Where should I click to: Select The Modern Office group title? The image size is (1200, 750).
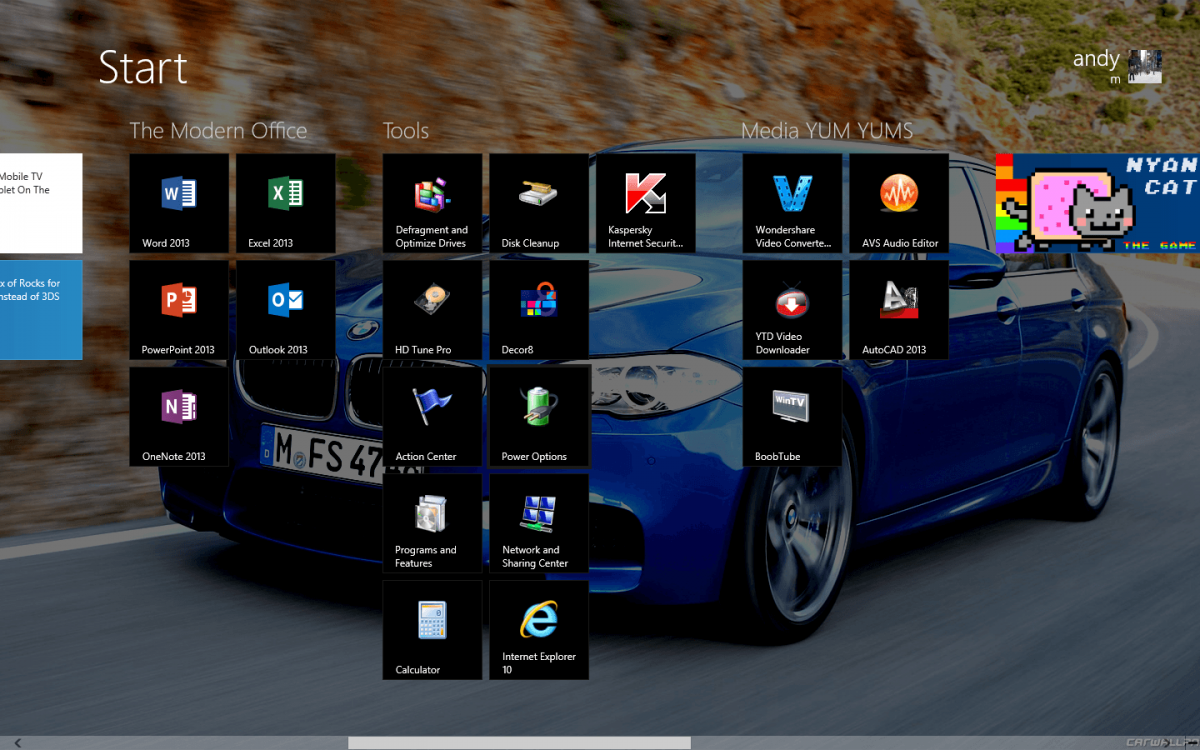coord(218,130)
